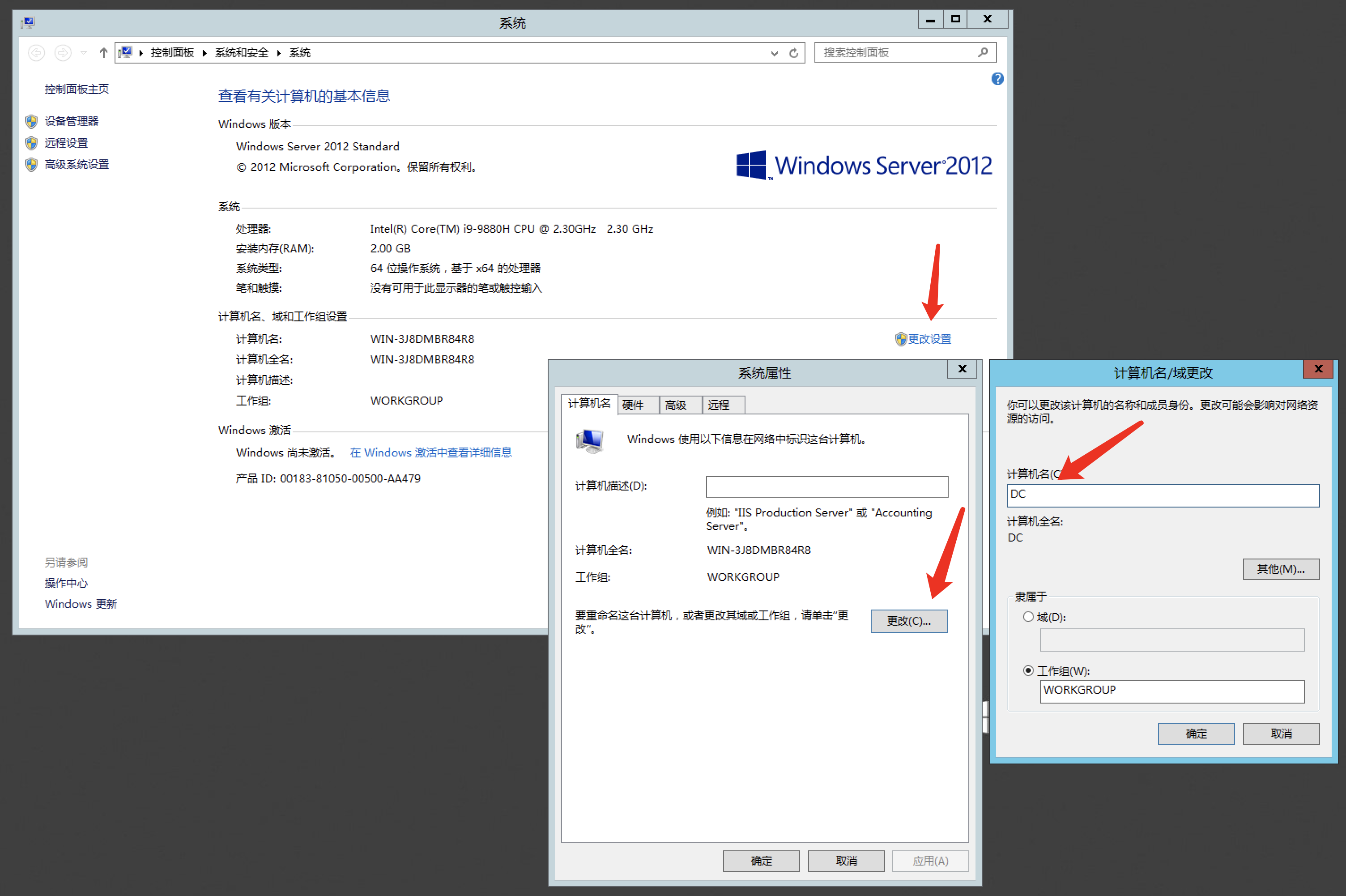
Task: Click the 计算机名 input field containing DC
Action: [x=1163, y=495]
